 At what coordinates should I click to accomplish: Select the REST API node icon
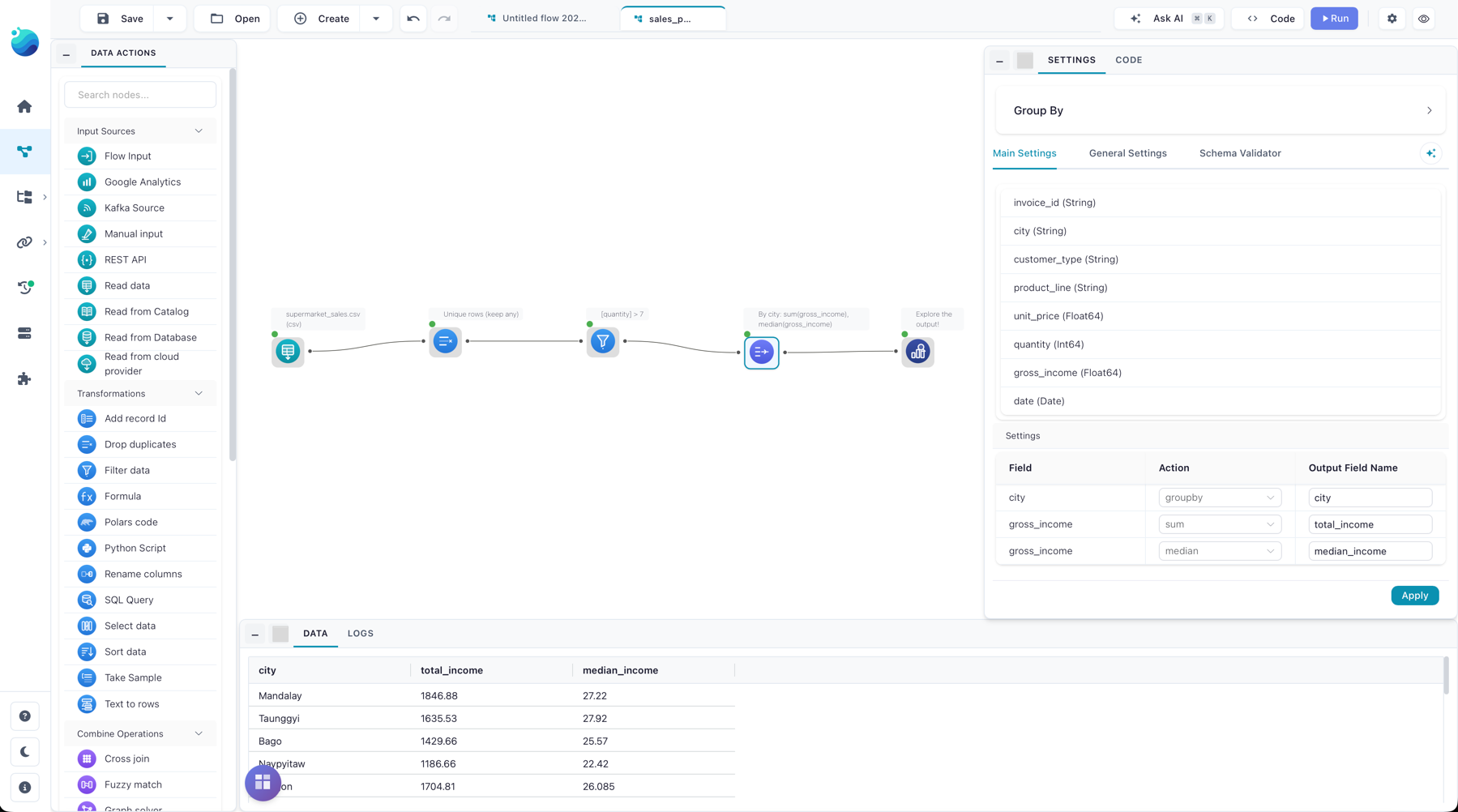click(x=87, y=259)
